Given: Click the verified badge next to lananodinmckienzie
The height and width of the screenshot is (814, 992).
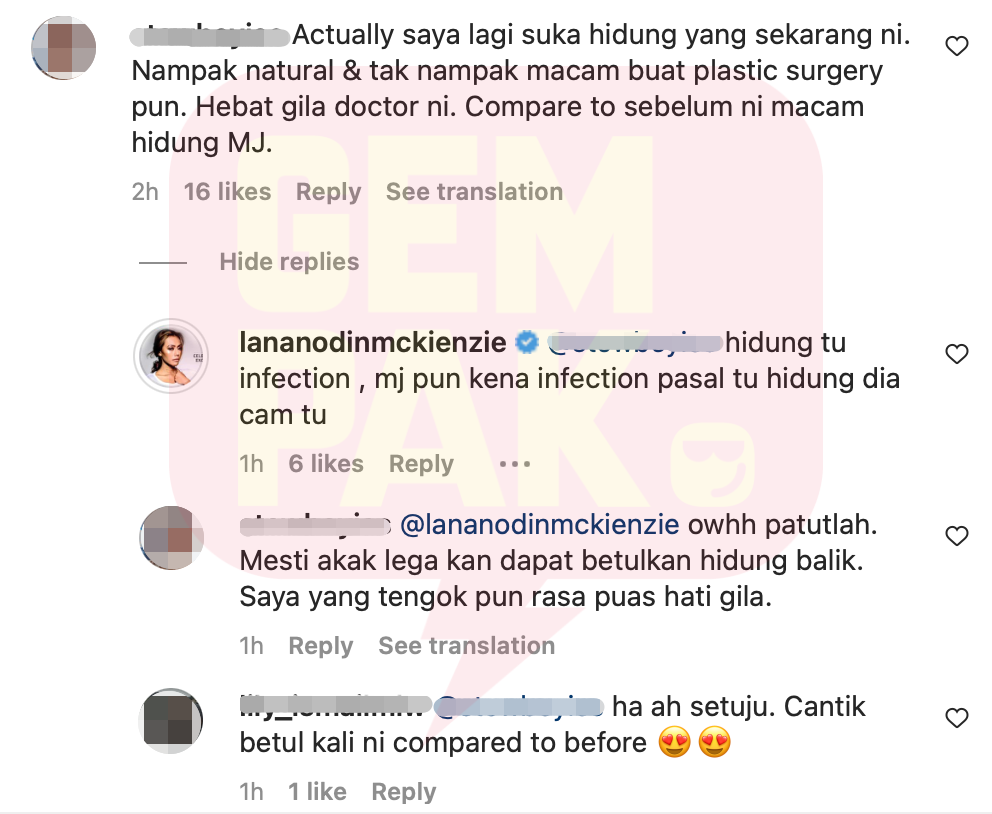Looking at the screenshot, I should (x=526, y=343).
